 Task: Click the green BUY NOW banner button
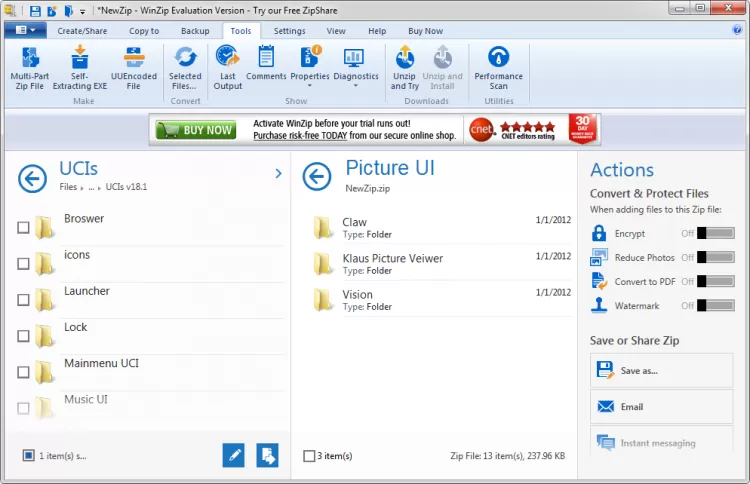tap(196, 130)
